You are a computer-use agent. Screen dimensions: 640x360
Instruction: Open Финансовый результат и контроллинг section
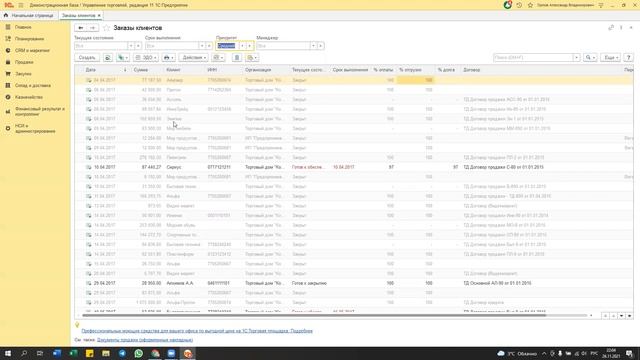40,111
